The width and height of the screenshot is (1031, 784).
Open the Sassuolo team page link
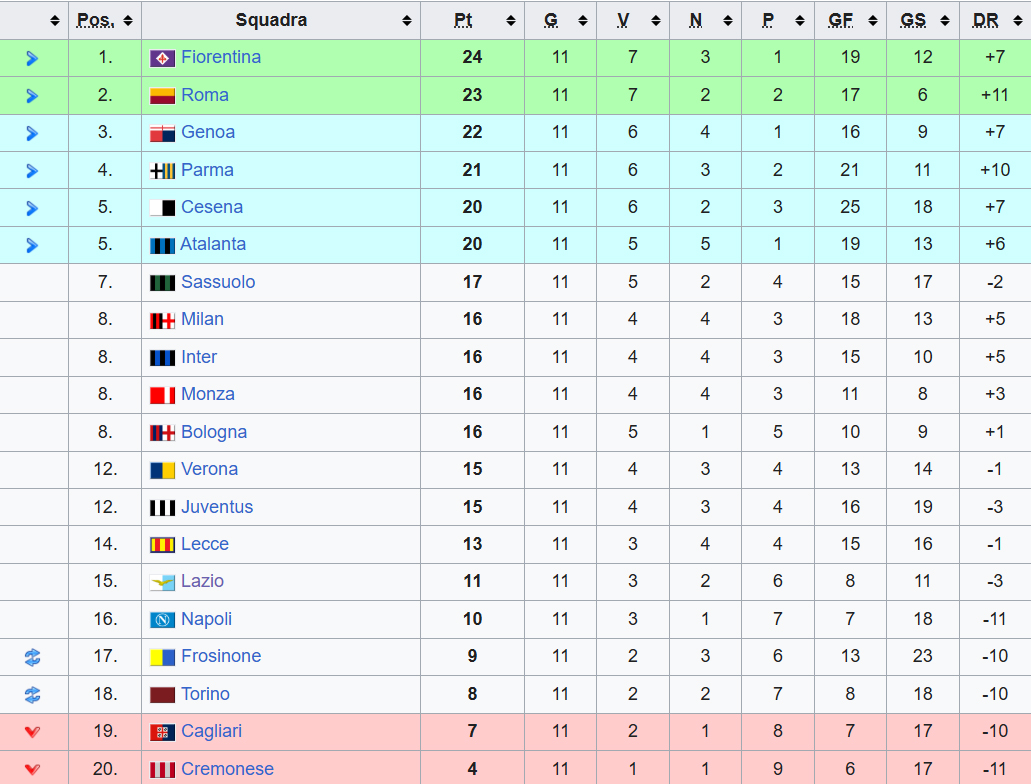tap(218, 282)
